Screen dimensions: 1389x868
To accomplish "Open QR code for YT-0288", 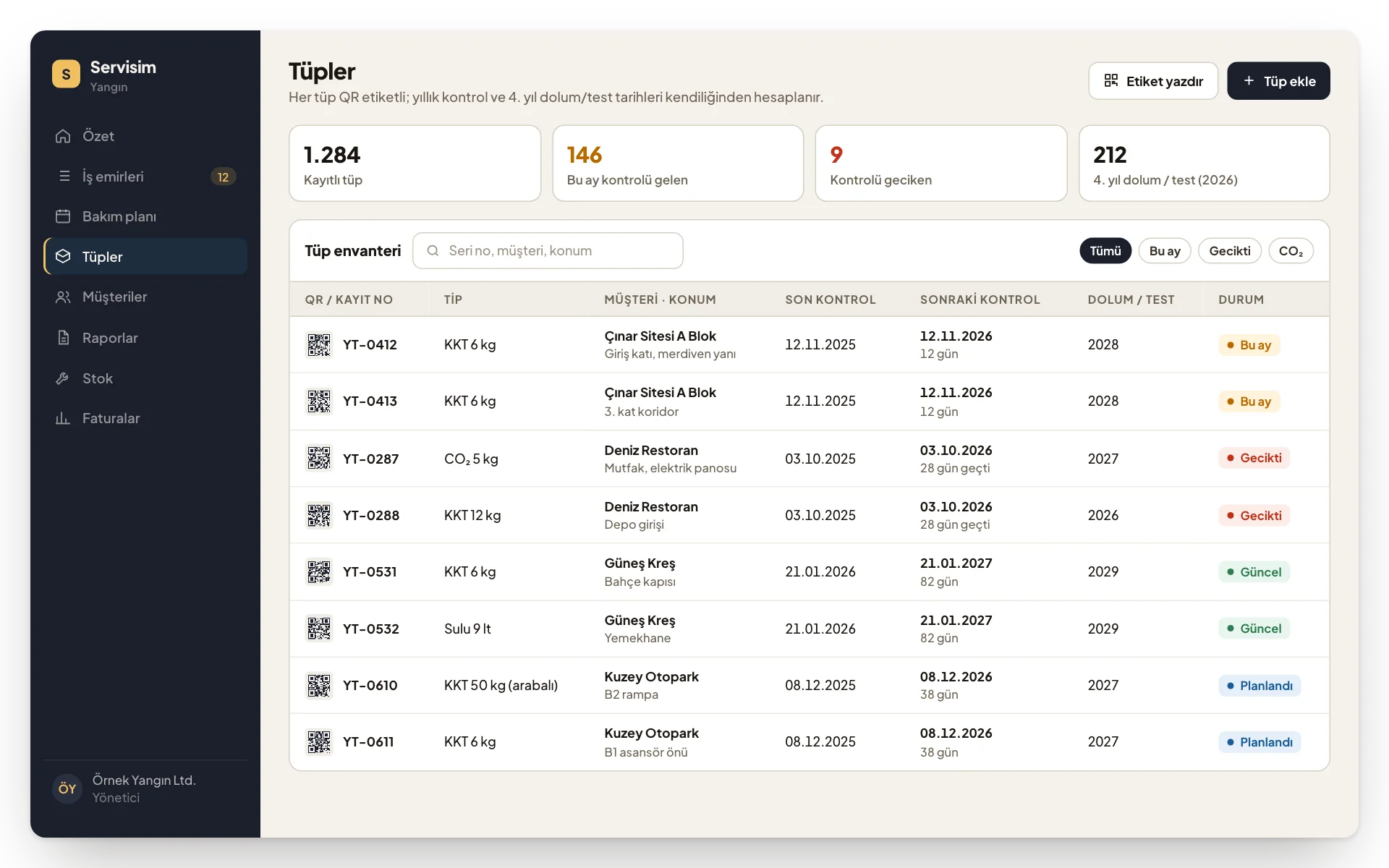I will 319,515.
